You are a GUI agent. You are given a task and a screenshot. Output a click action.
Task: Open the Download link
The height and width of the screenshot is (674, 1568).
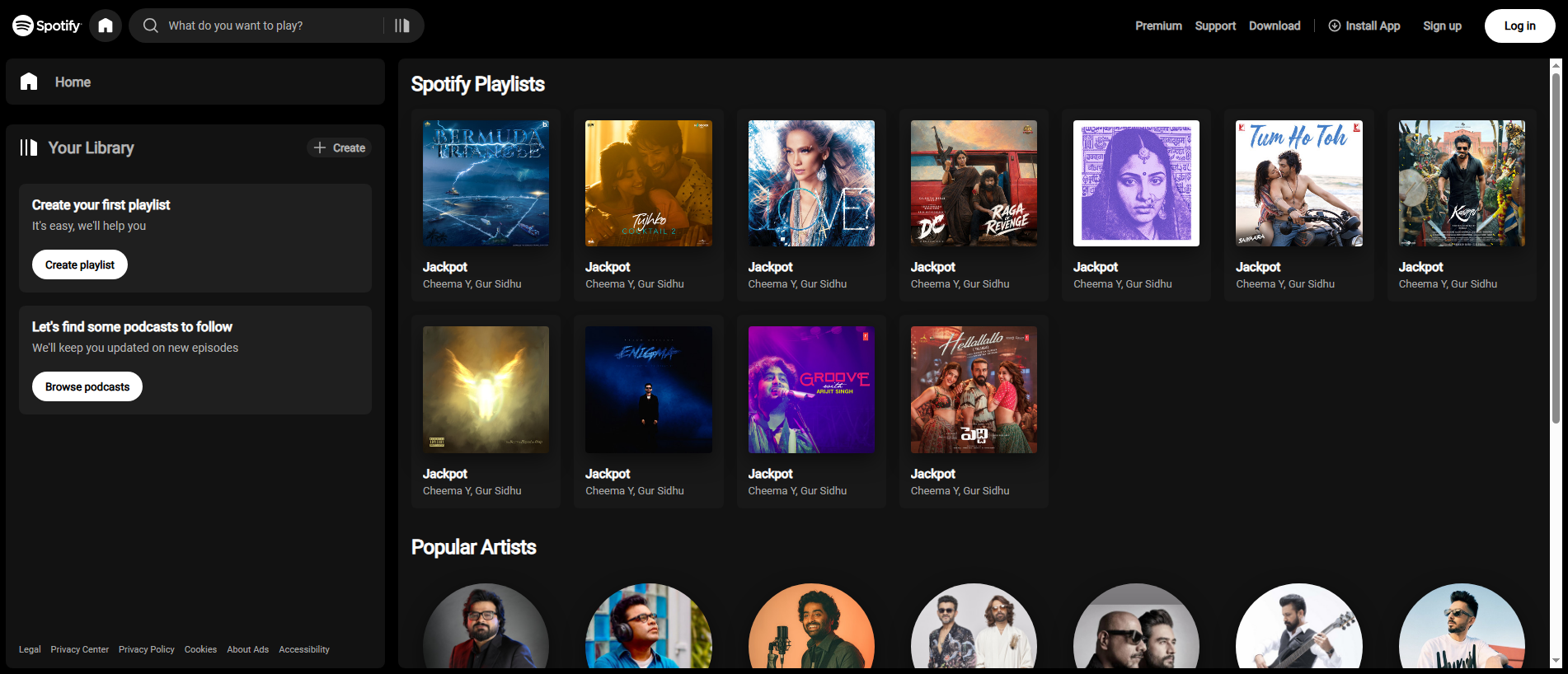pyautogui.click(x=1275, y=26)
